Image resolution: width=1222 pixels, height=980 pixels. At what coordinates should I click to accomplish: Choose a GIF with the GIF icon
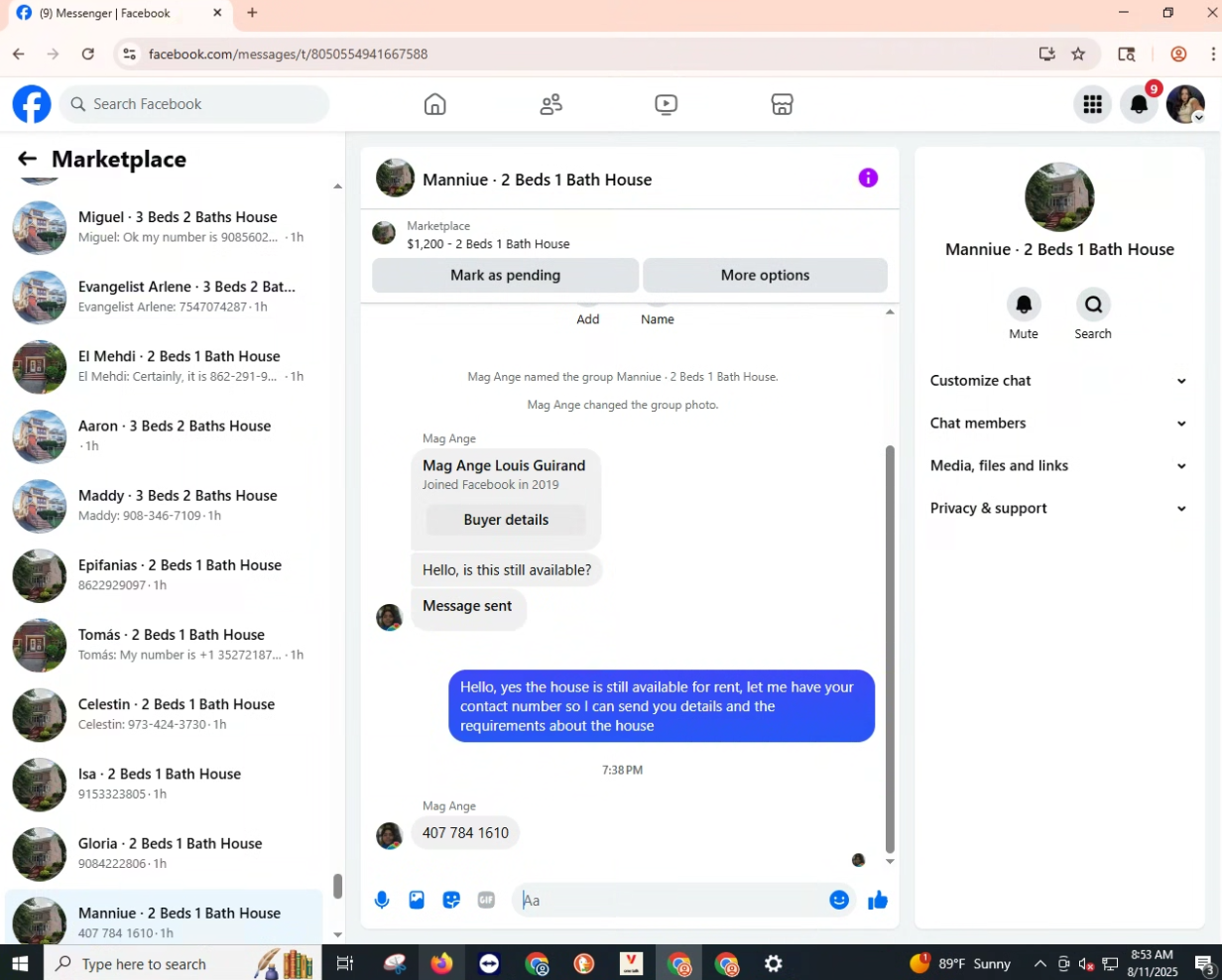pos(486,900)
